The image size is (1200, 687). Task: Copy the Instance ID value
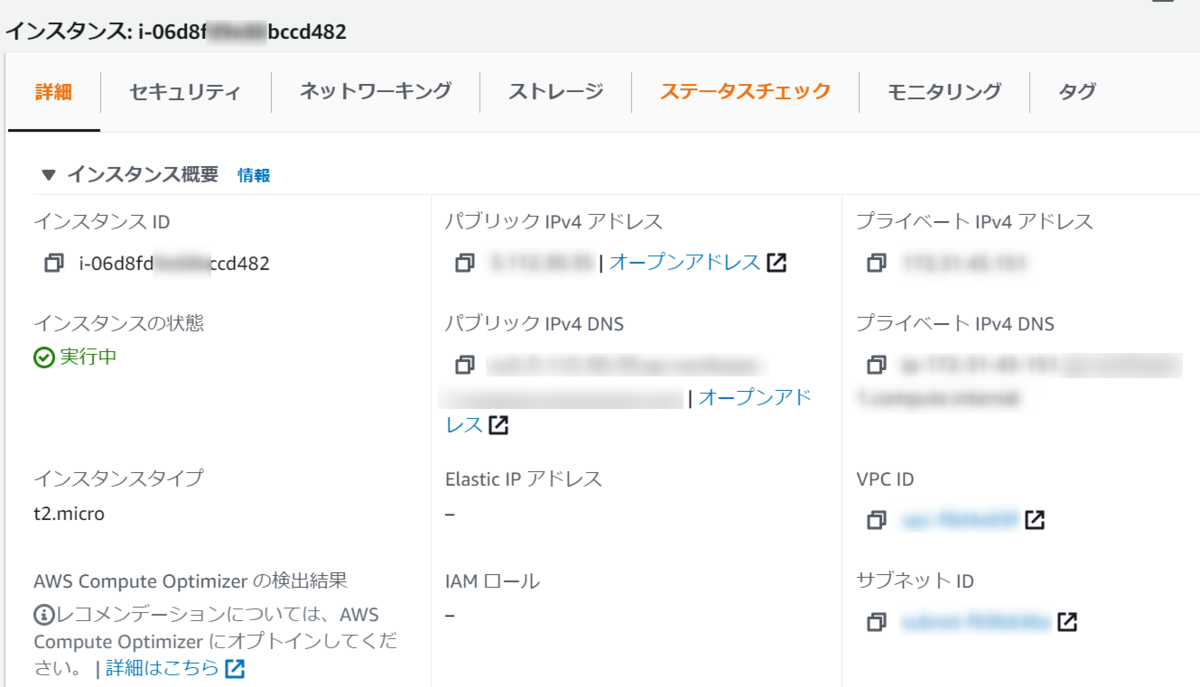(x=54, y=264)
